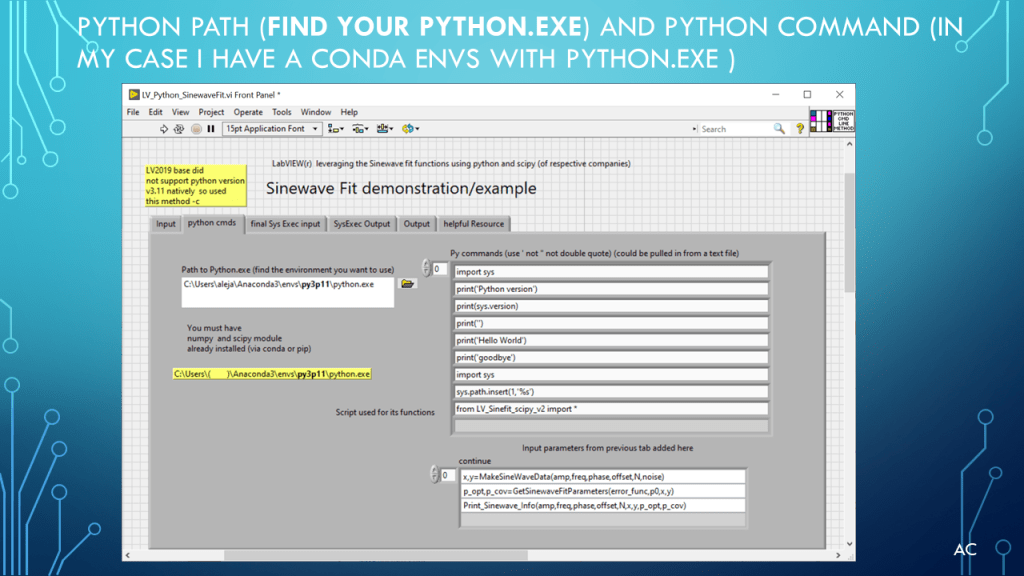Select the final Sys Exec input tab
1024x576 pixels.
pos(286,224)
